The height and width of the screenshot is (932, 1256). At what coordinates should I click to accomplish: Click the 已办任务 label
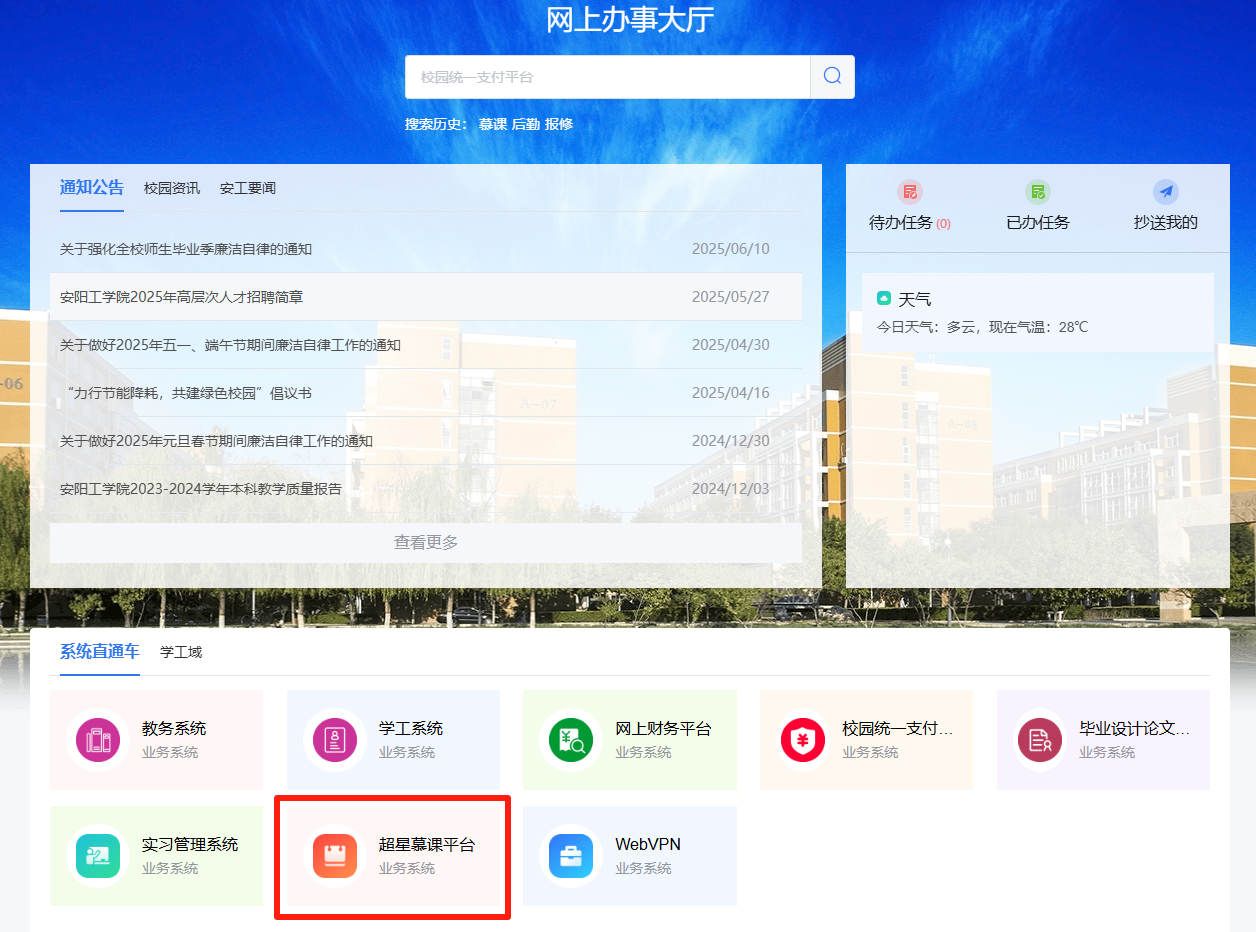pos(1038,222)
